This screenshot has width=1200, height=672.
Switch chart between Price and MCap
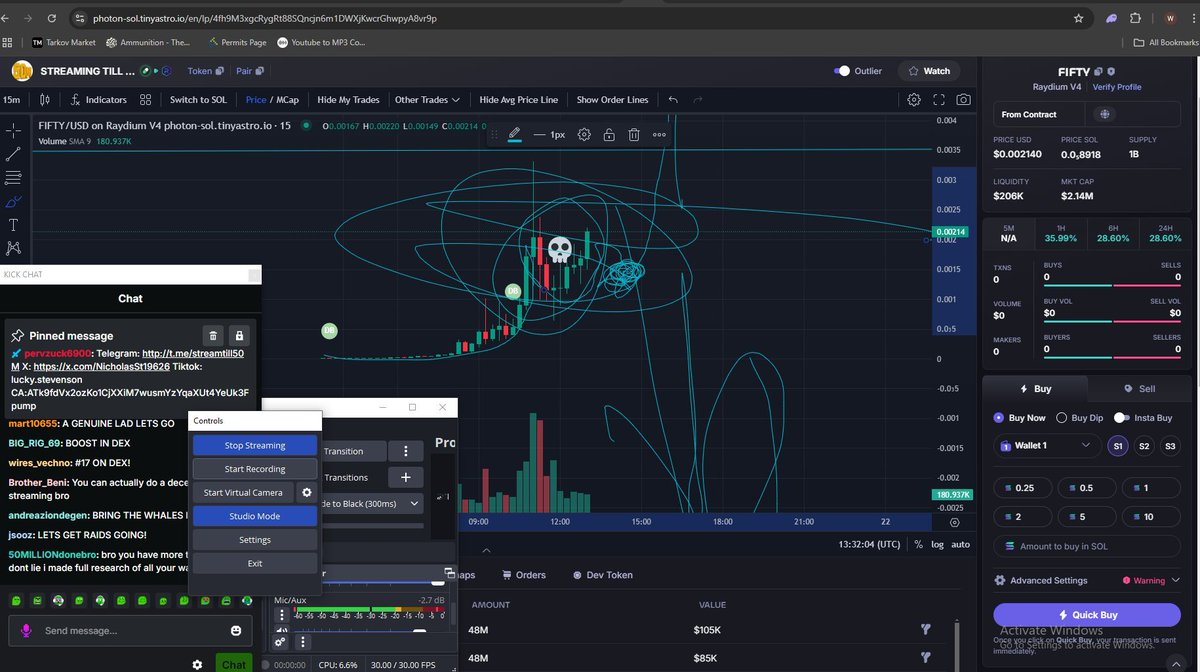272,100
